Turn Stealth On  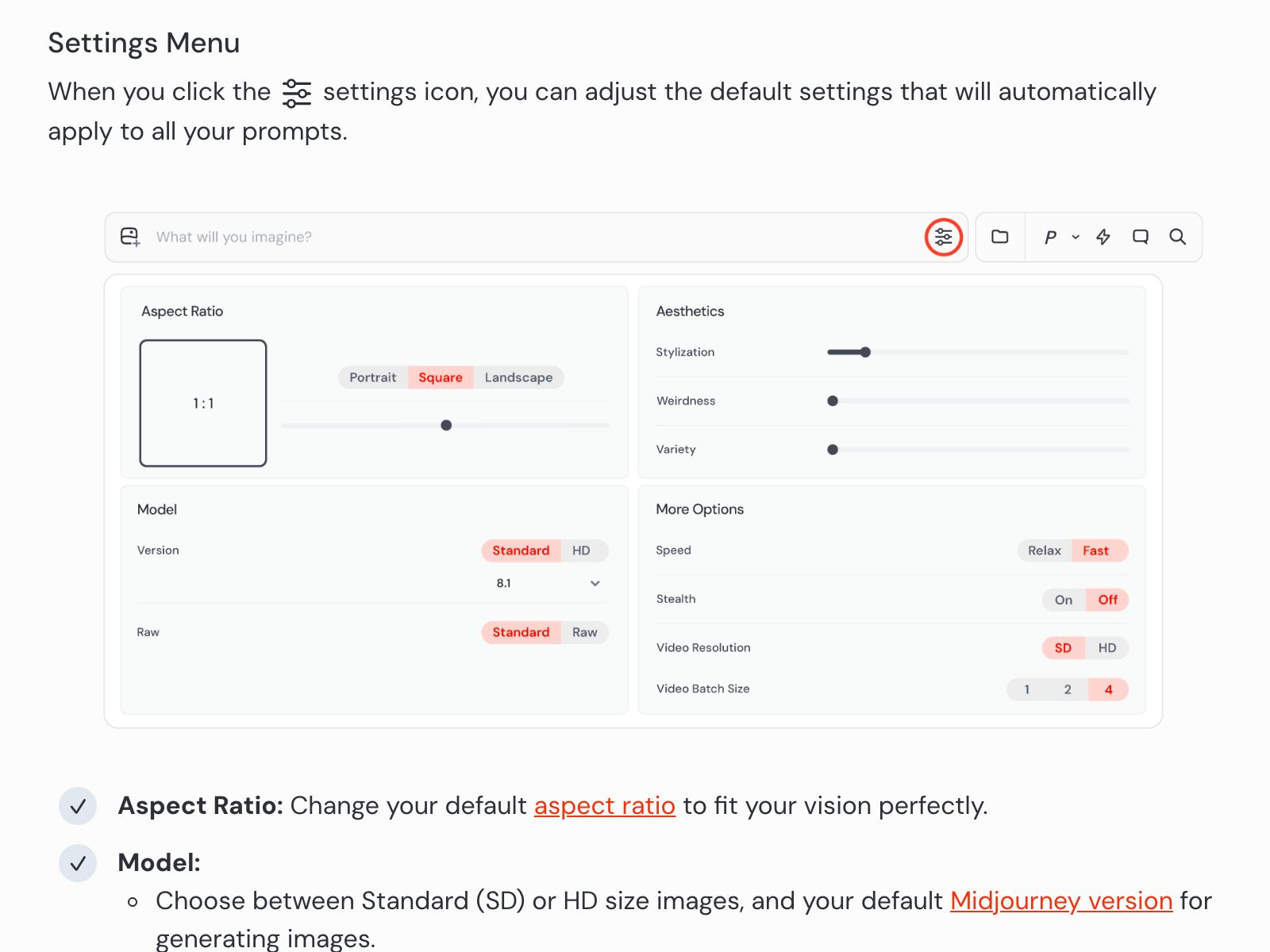coord(1064,600)
